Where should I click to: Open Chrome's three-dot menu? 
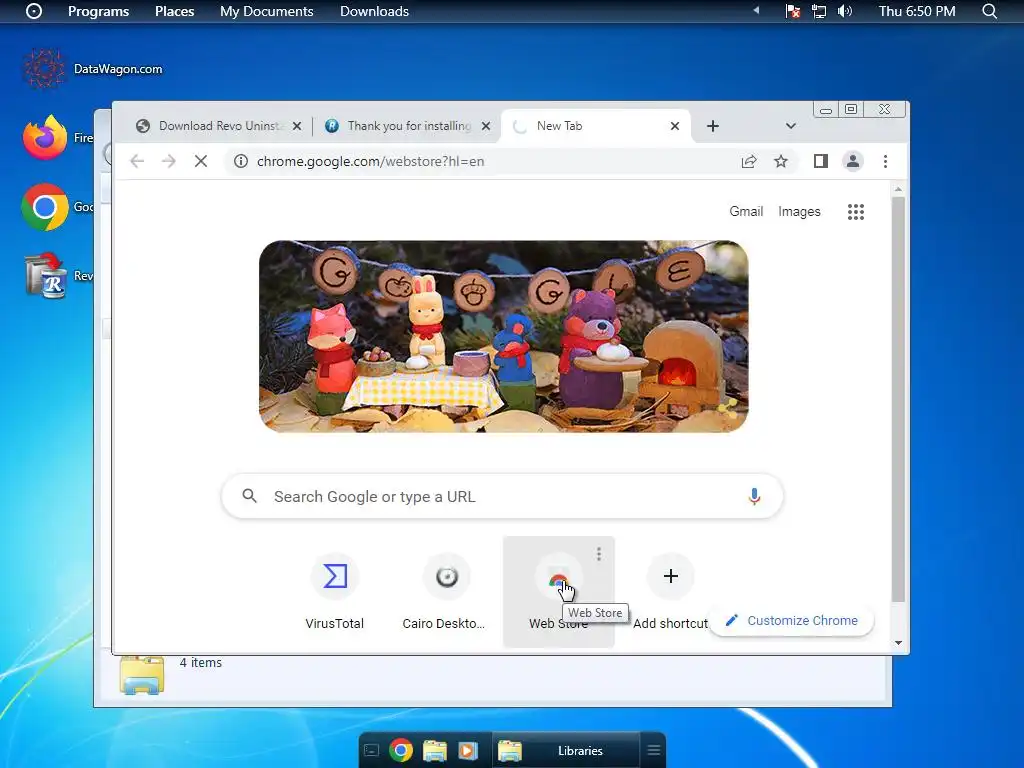[x=886, y=161]
